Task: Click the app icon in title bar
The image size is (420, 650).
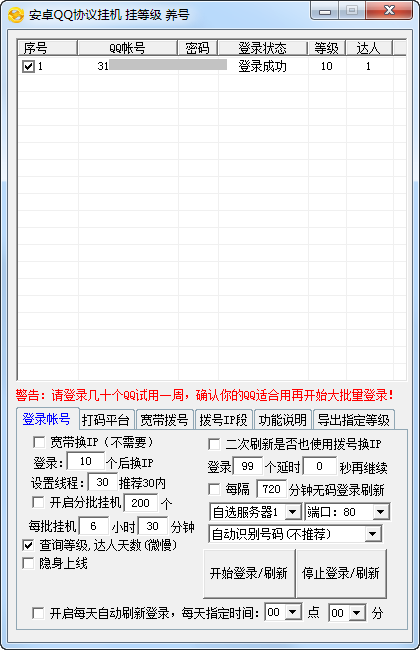Action: coord(16,15)
